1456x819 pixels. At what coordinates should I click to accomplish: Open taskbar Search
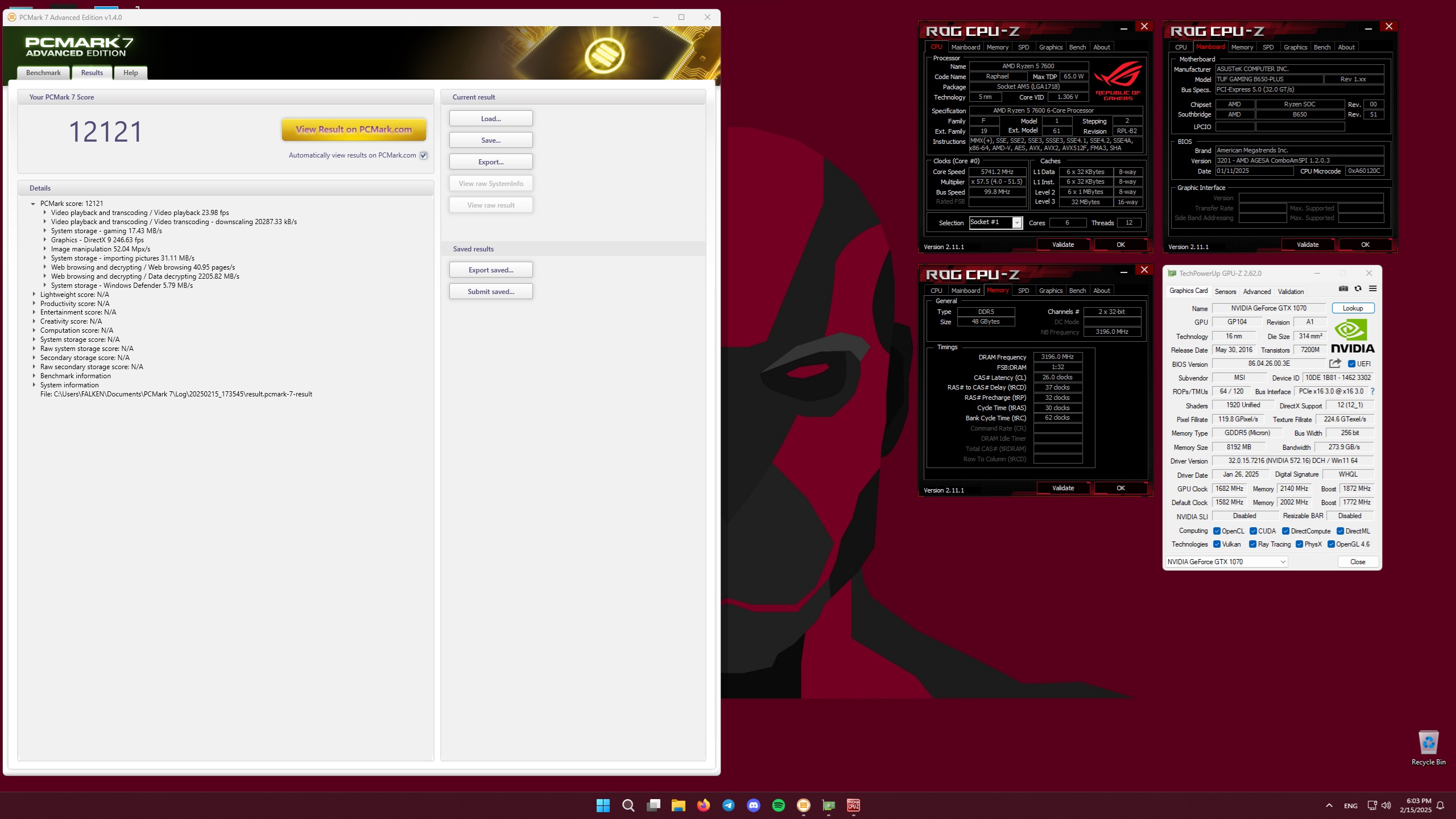tap(628, 805)
